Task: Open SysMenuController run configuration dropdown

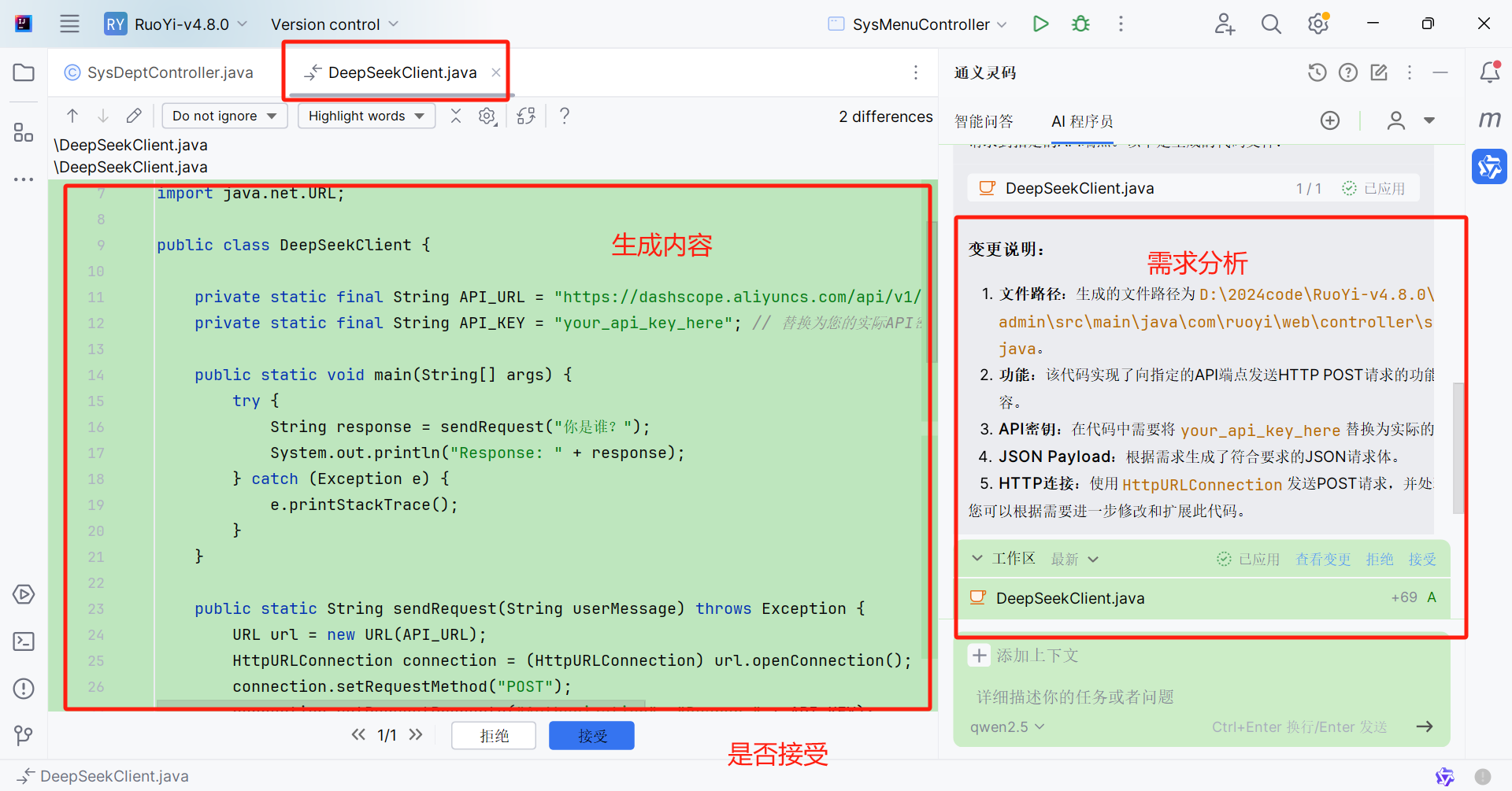Action: pos(917,24)
